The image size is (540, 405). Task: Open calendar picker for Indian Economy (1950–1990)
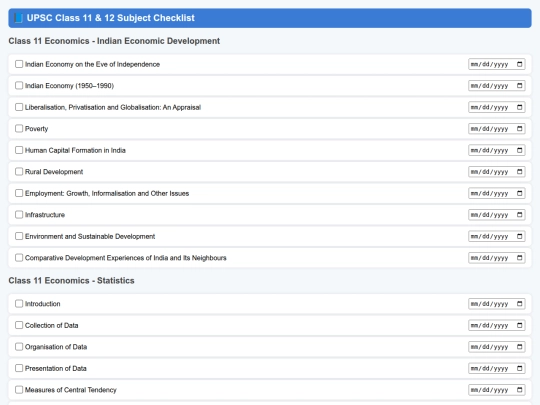pyautogui.click(x=520, y=85)
